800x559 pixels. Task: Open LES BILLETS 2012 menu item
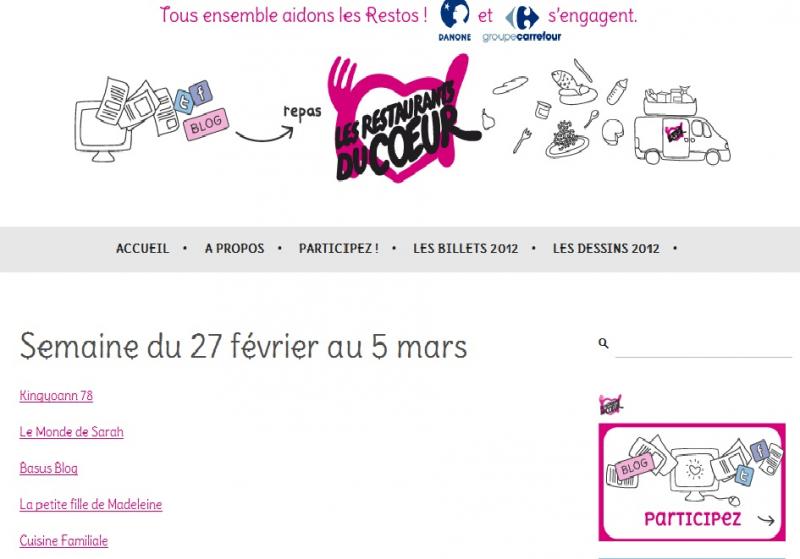pyautogui.click(x=465, y=248)
